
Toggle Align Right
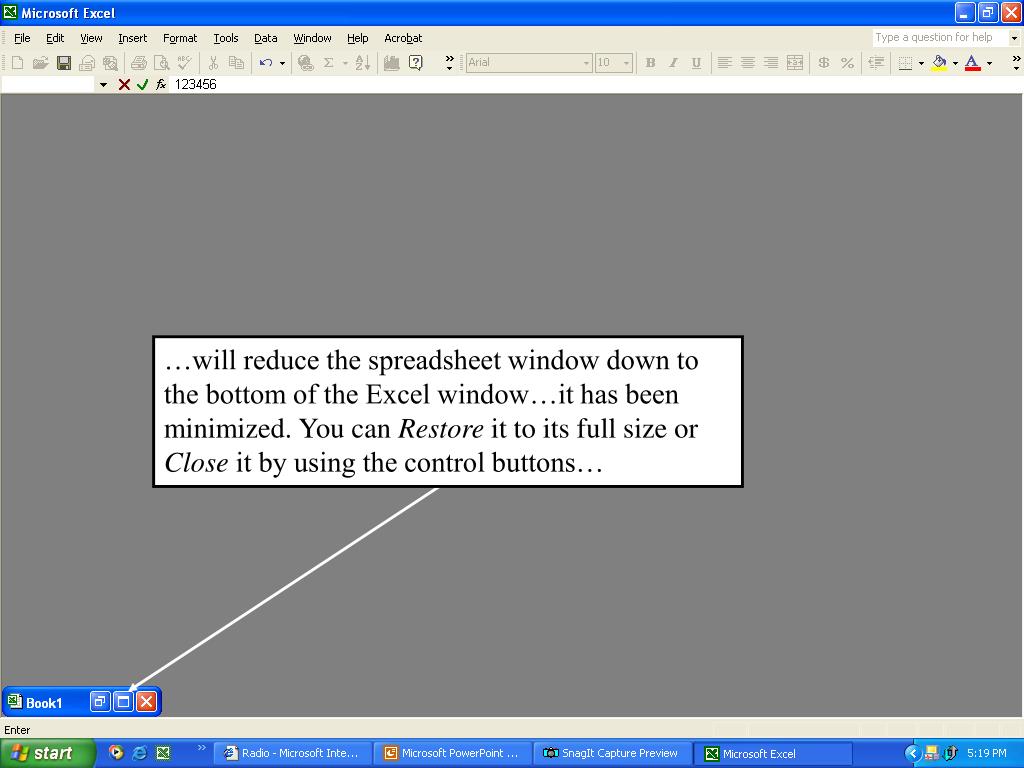pos(771,63)
